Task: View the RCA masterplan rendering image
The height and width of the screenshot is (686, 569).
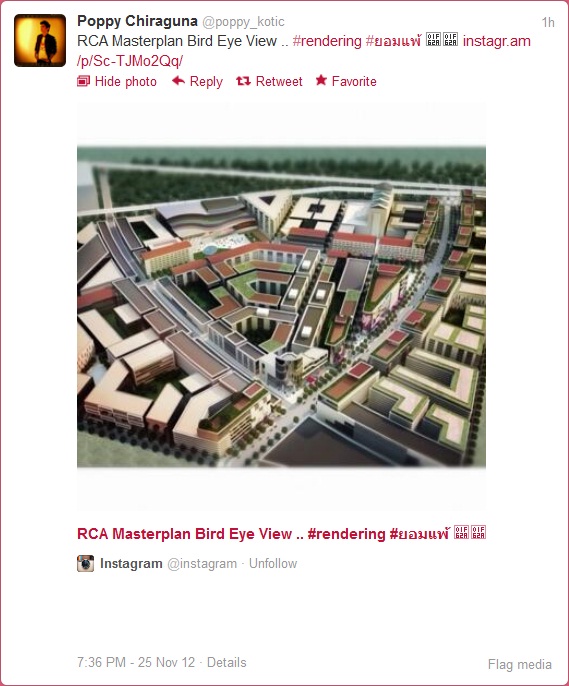Action: click(281, 307)
